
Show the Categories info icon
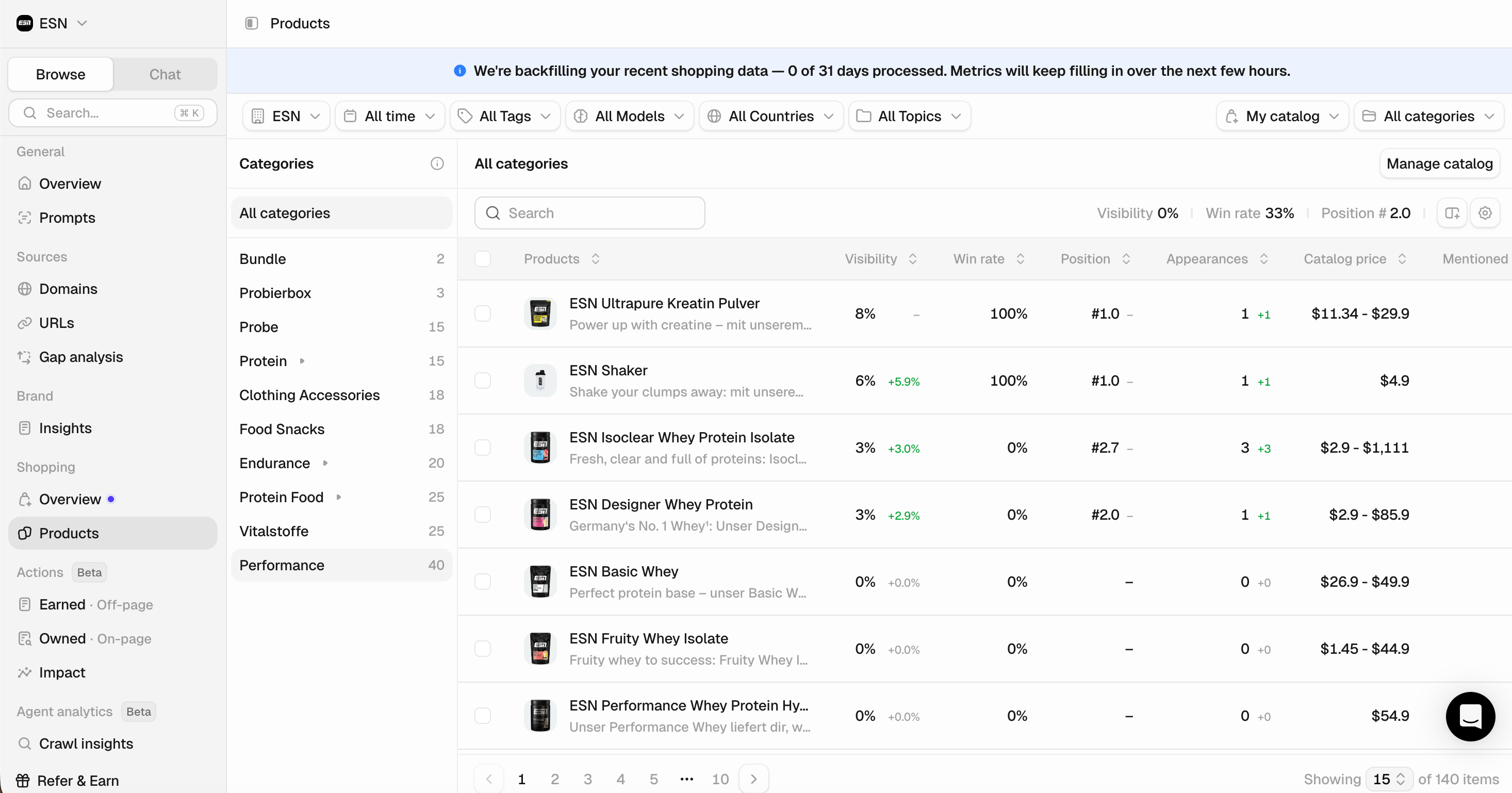tap(437, 164)
